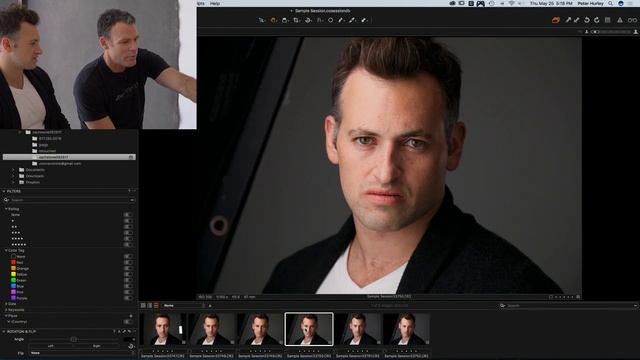Collapse the FILTERS panel
Image resolution: width=640 pixels, height=360 pixels.
[x=4, y=191]
